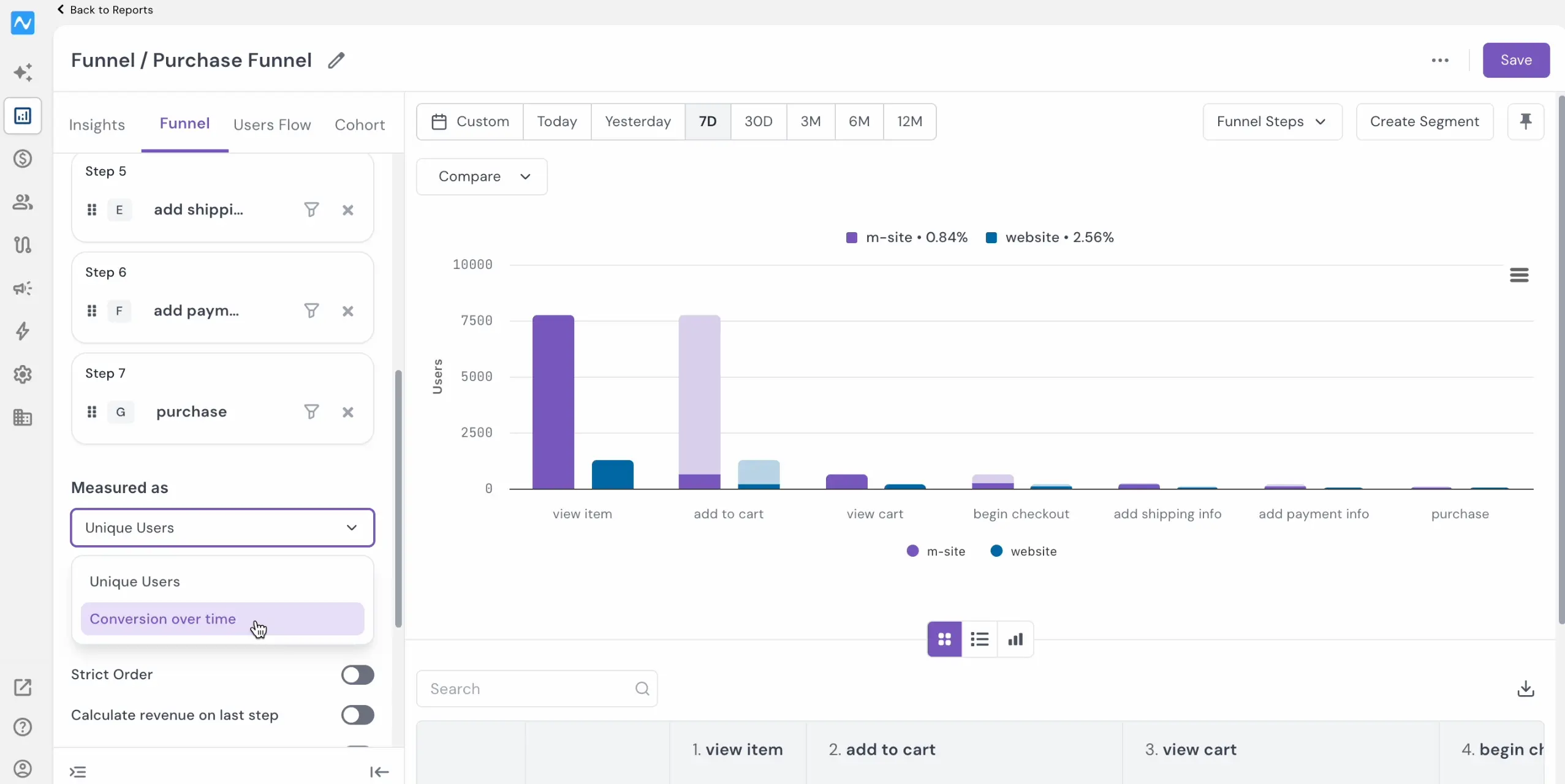Filter the add payment info step

click(311, 311)
